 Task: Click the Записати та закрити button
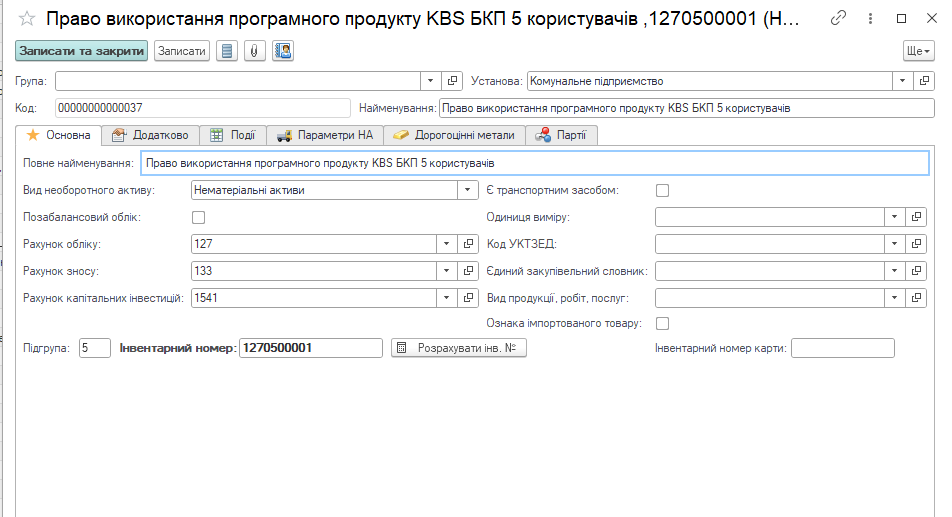[x=81, y=51]
